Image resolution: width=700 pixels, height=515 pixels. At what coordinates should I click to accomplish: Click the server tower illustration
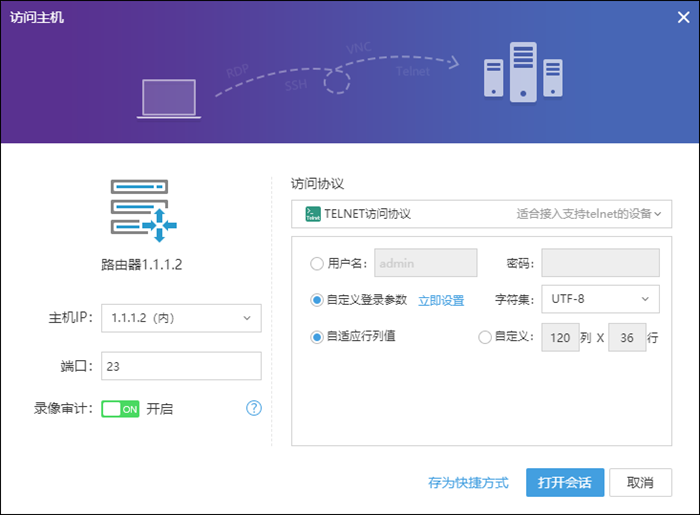point(509,72)
